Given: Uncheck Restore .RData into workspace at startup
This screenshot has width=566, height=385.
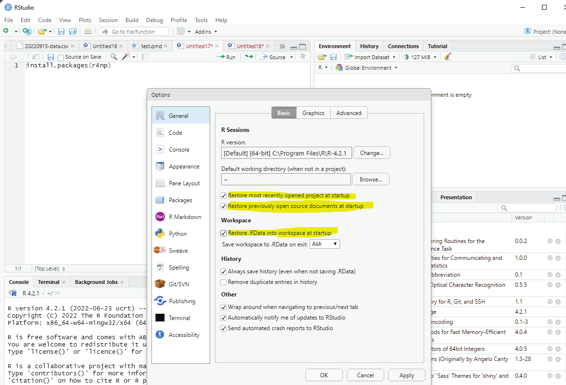Looking at the screenshot, I should [x=223, y=233].
